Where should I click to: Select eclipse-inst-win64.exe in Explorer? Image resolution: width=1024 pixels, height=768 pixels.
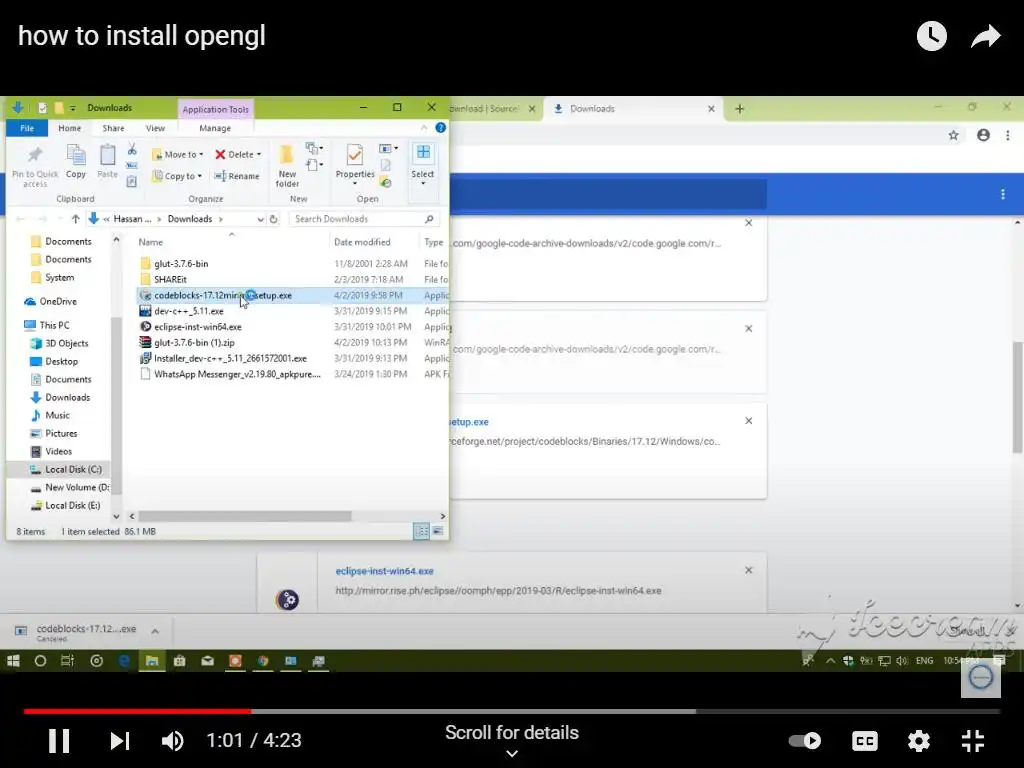pyautogui.click(x=198, y=327)
